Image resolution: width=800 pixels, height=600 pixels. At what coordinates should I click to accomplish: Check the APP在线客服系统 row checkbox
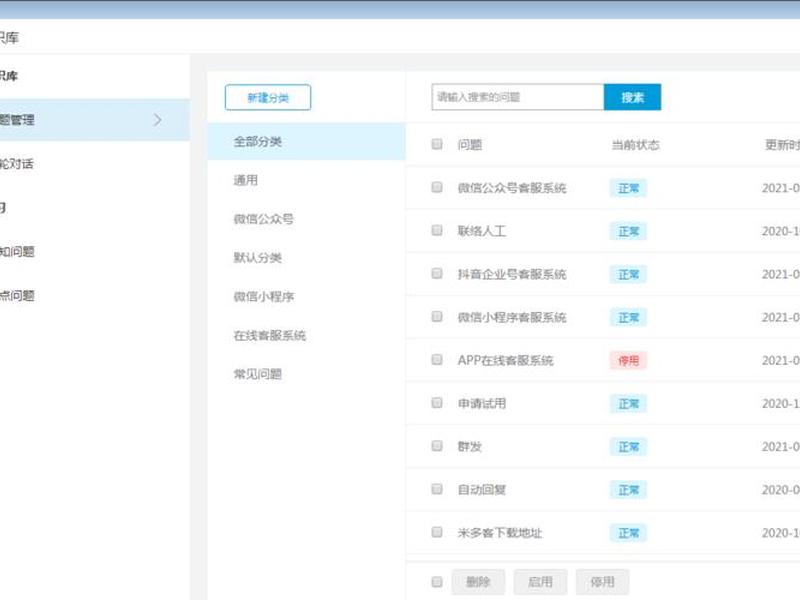point(437,360)
